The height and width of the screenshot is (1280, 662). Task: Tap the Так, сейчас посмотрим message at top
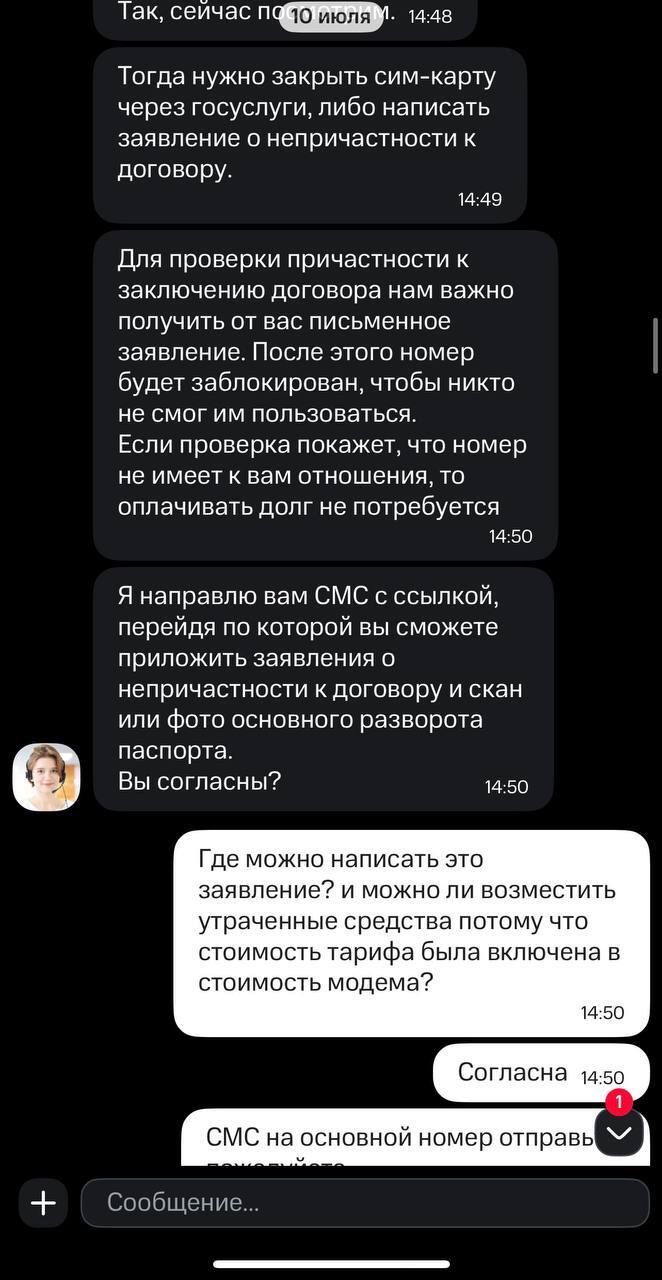[200, 14]
